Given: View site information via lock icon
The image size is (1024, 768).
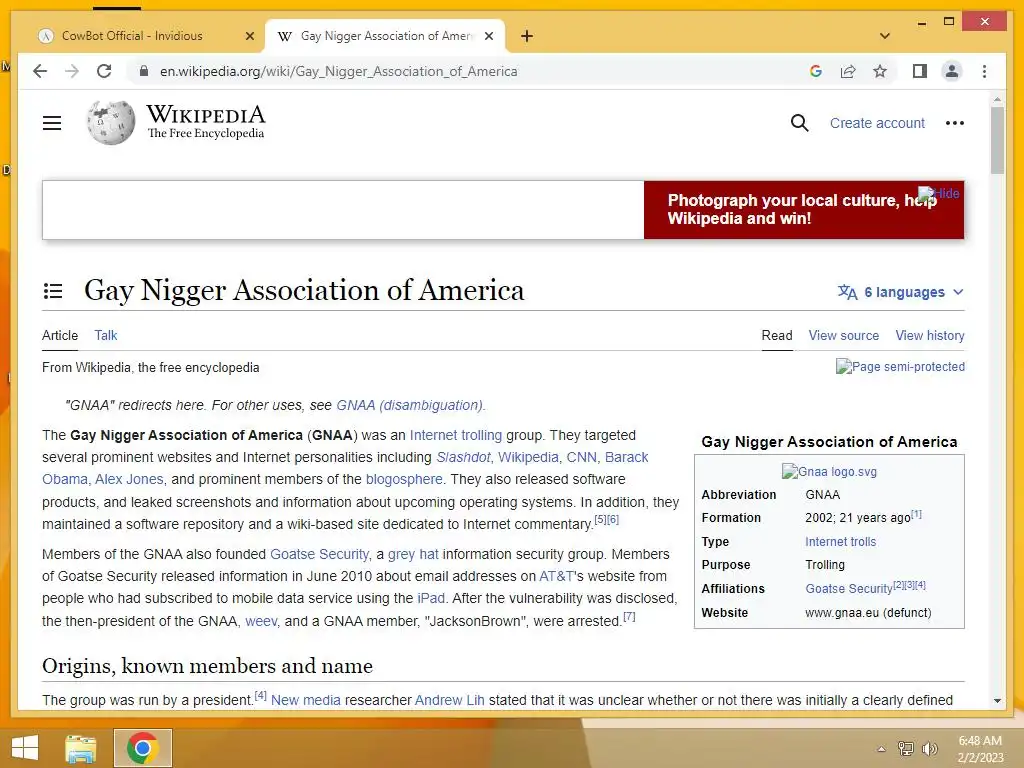Looking at the screenshot, I should click(x=144, y=71).
